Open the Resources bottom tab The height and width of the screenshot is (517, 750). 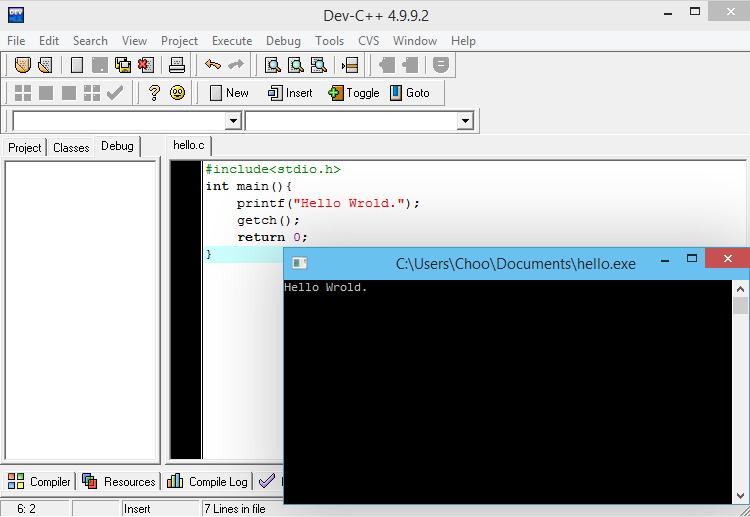pos(119,481)
